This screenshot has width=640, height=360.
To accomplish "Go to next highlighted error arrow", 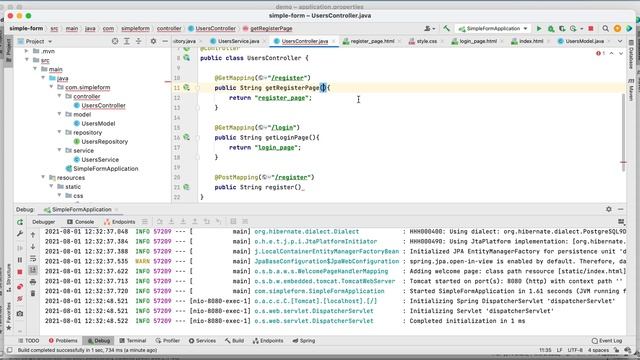I will (621, 53).
